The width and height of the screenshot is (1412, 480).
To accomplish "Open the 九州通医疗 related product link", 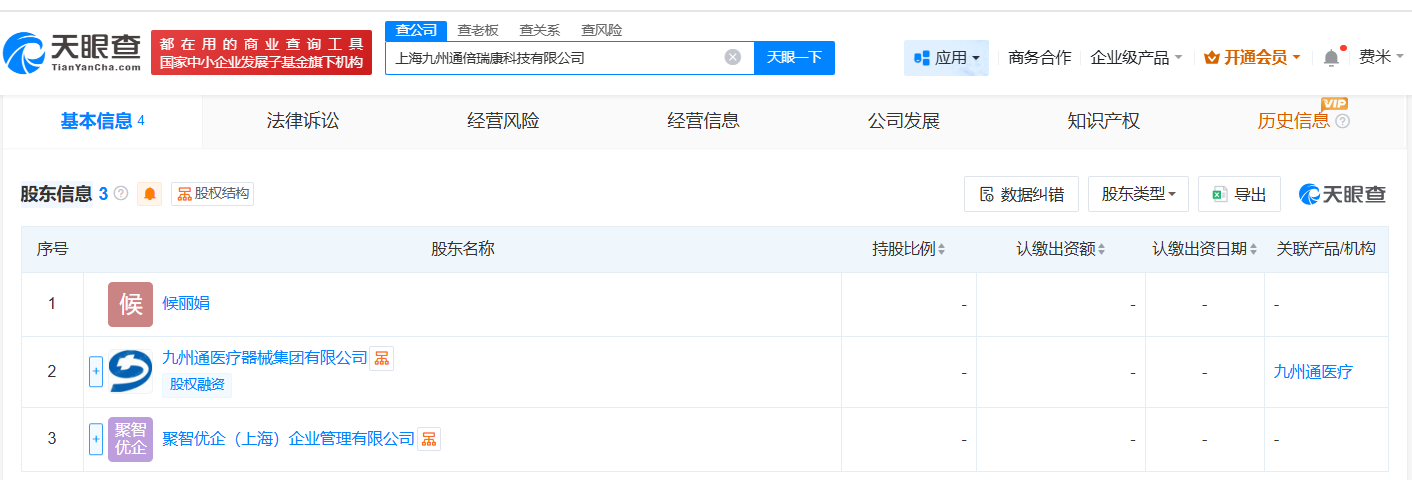I will point(1313,372).
